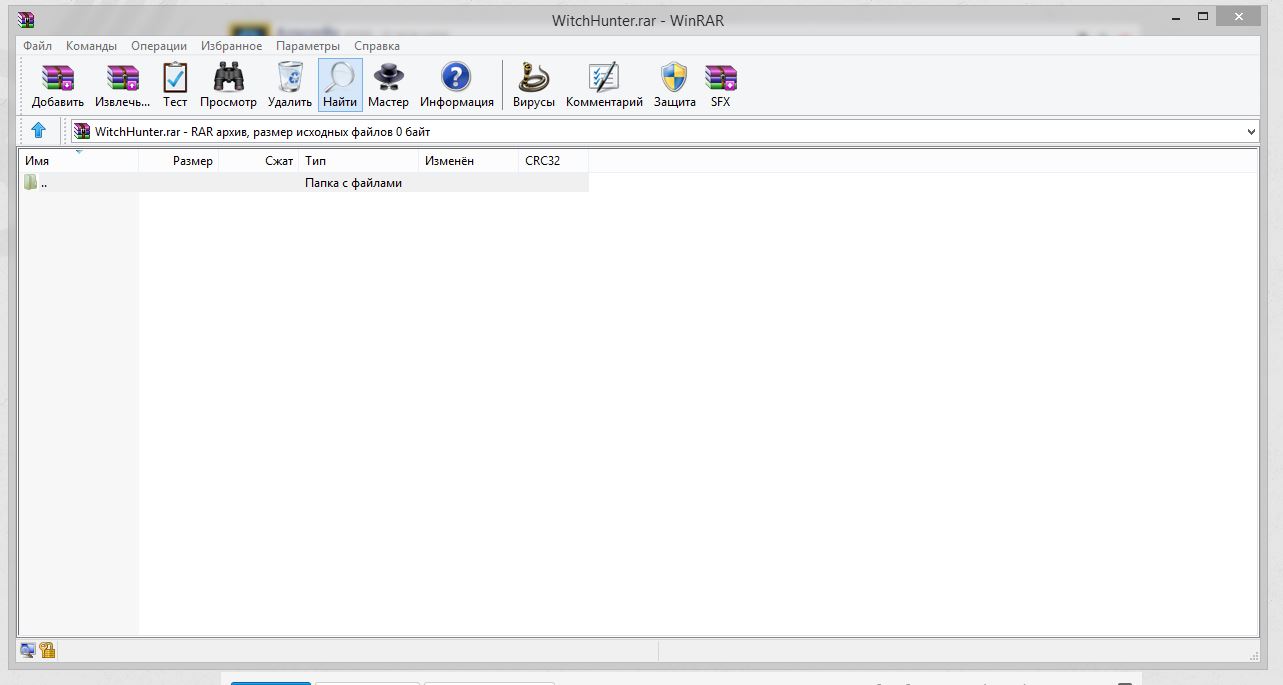Maximize the WinRAR window
The height and width of the screenshot is (685, 1283).
point(1203,16)
